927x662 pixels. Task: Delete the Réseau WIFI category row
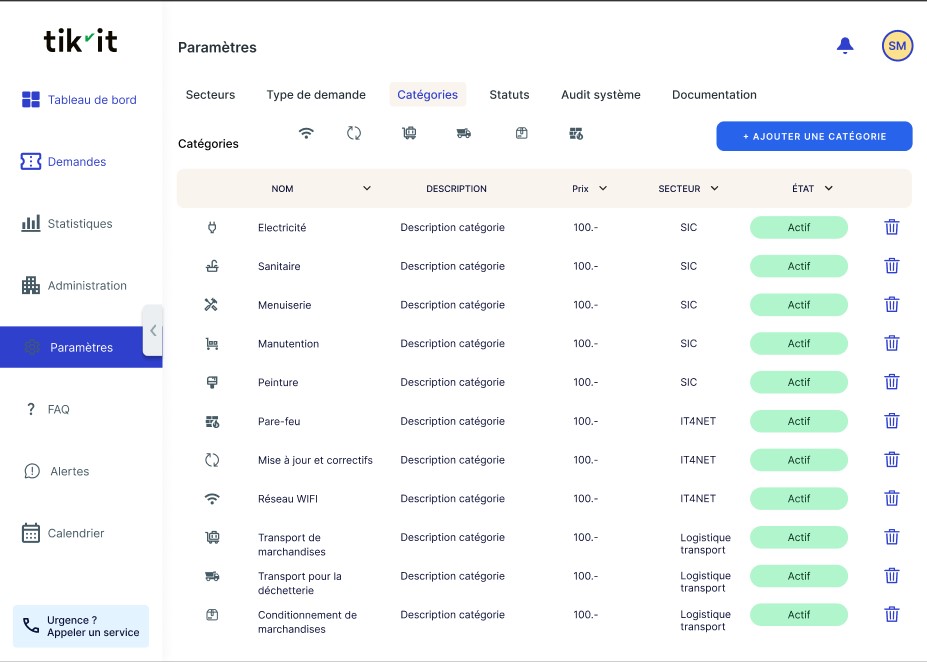(892, 498)
